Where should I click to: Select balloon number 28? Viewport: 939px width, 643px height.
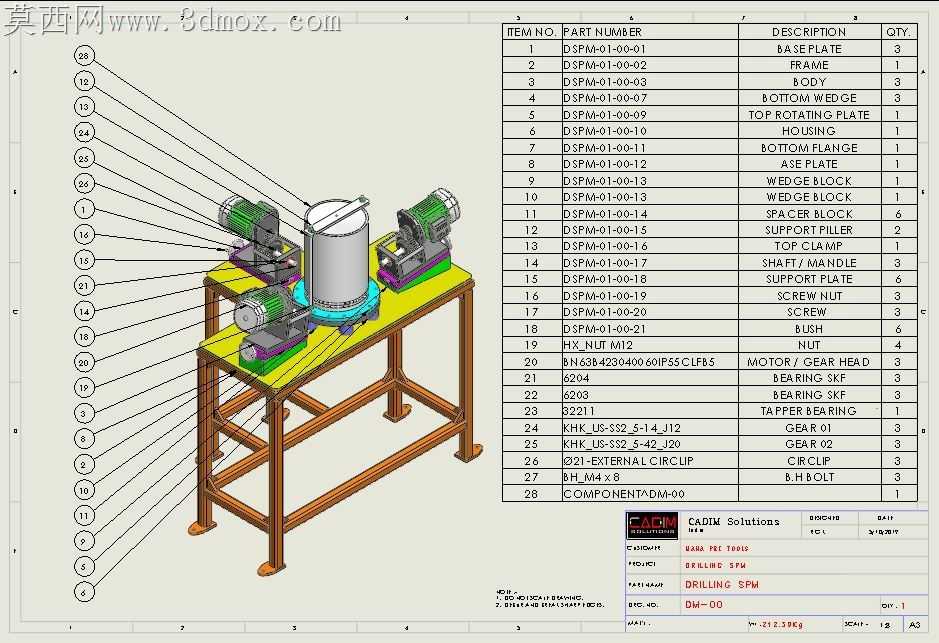click(84, 56)
